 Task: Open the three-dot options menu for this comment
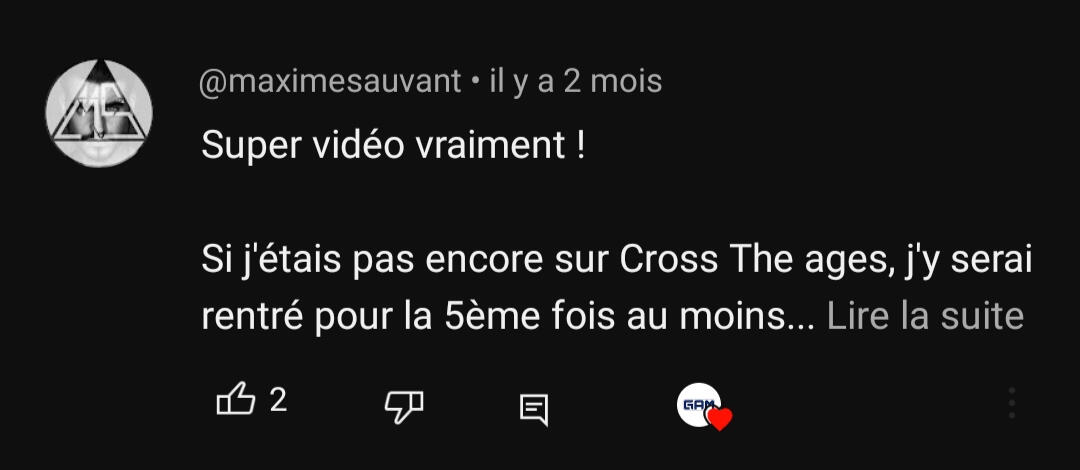point(1012,402)
